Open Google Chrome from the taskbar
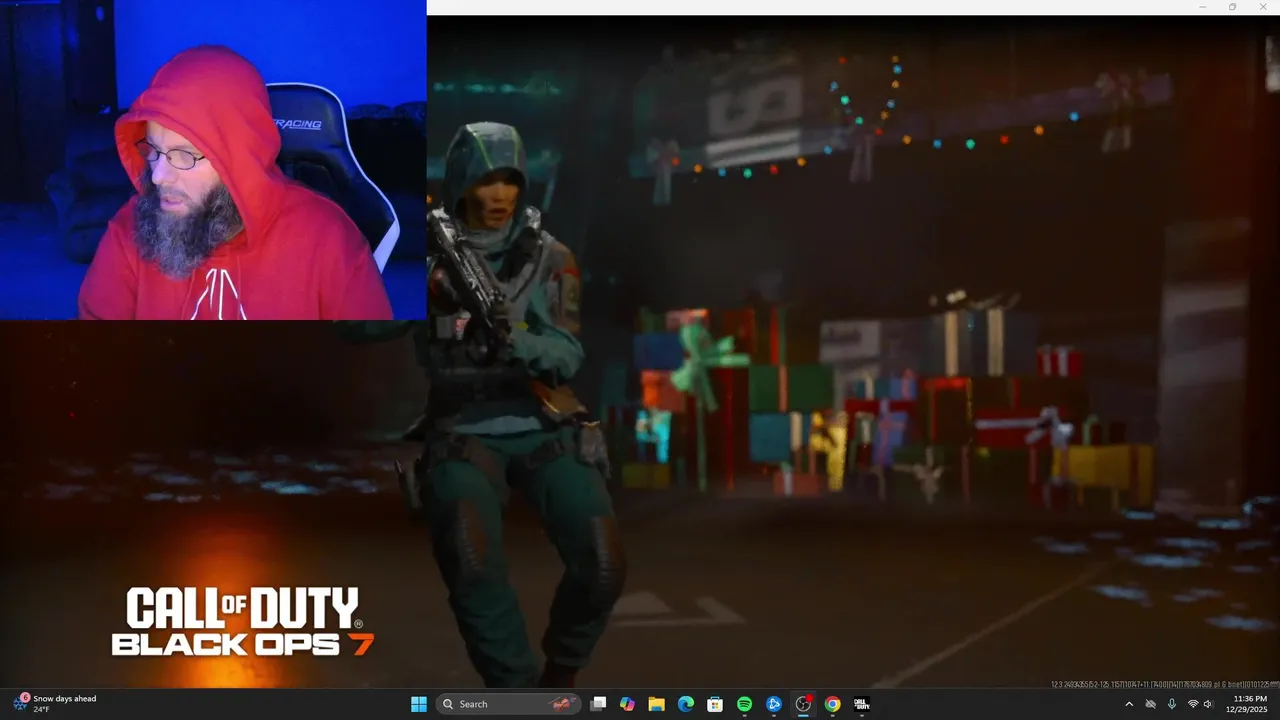This screenshot has height=720, width=1280. click(832, 704)
